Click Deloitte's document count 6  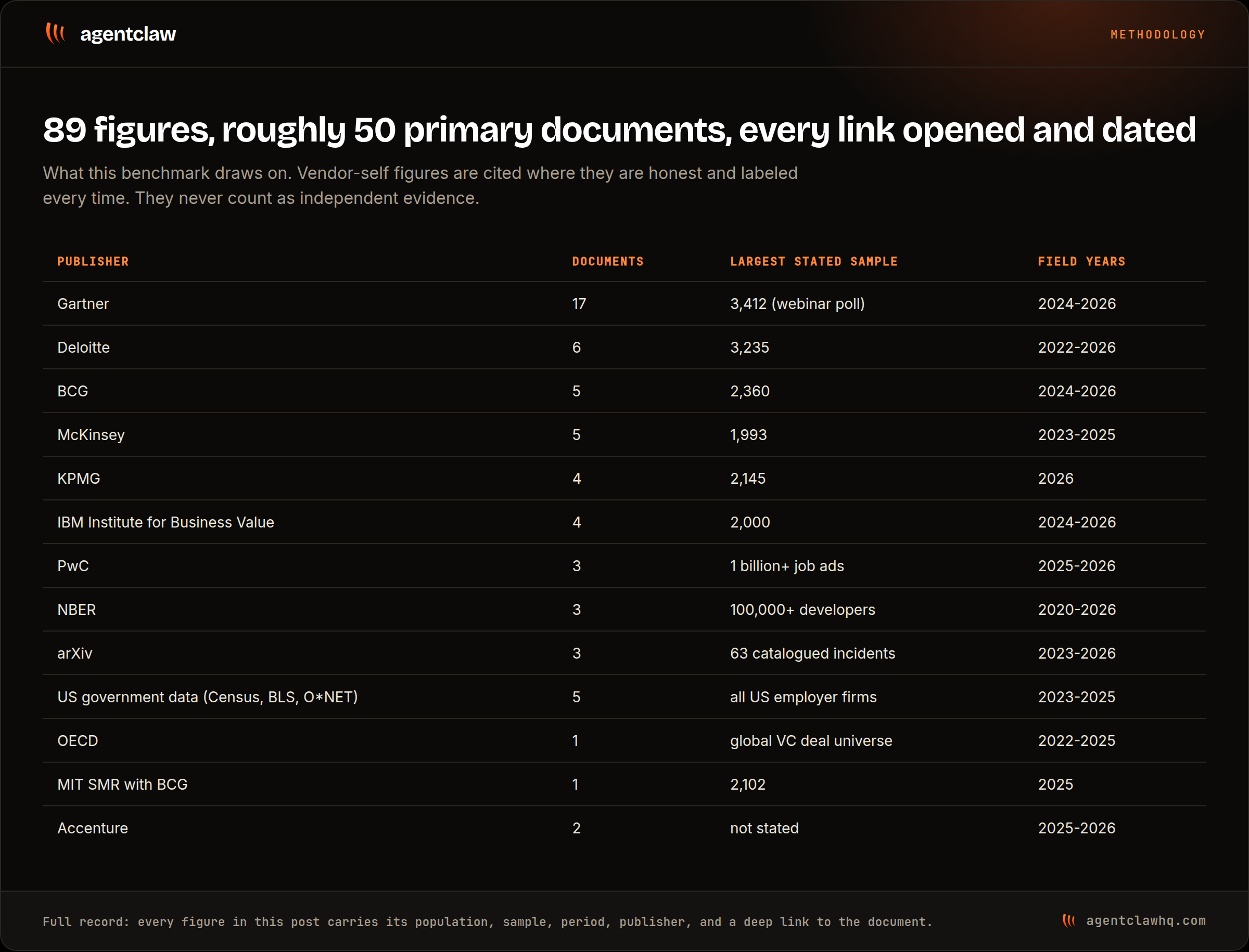point(577,348)
